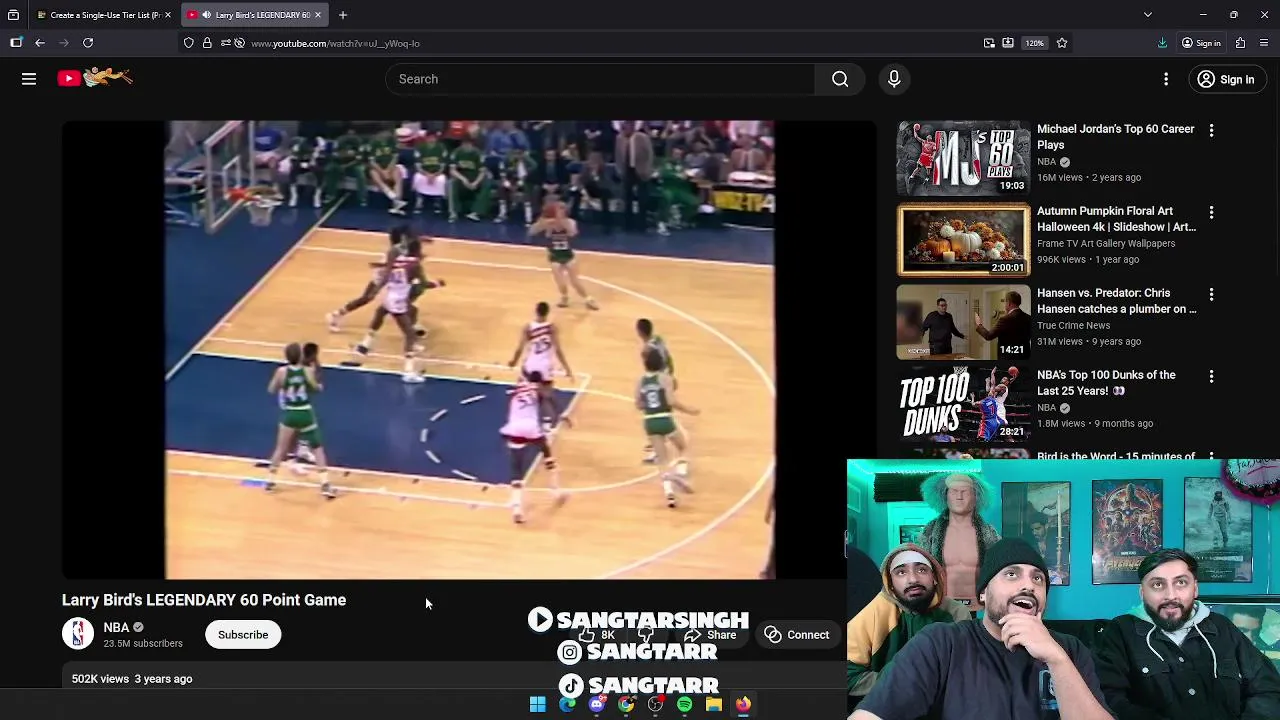This screenshot has height=720, width=1280.
Task: Focus the YouTube Search input field
Action: point(600,79)
